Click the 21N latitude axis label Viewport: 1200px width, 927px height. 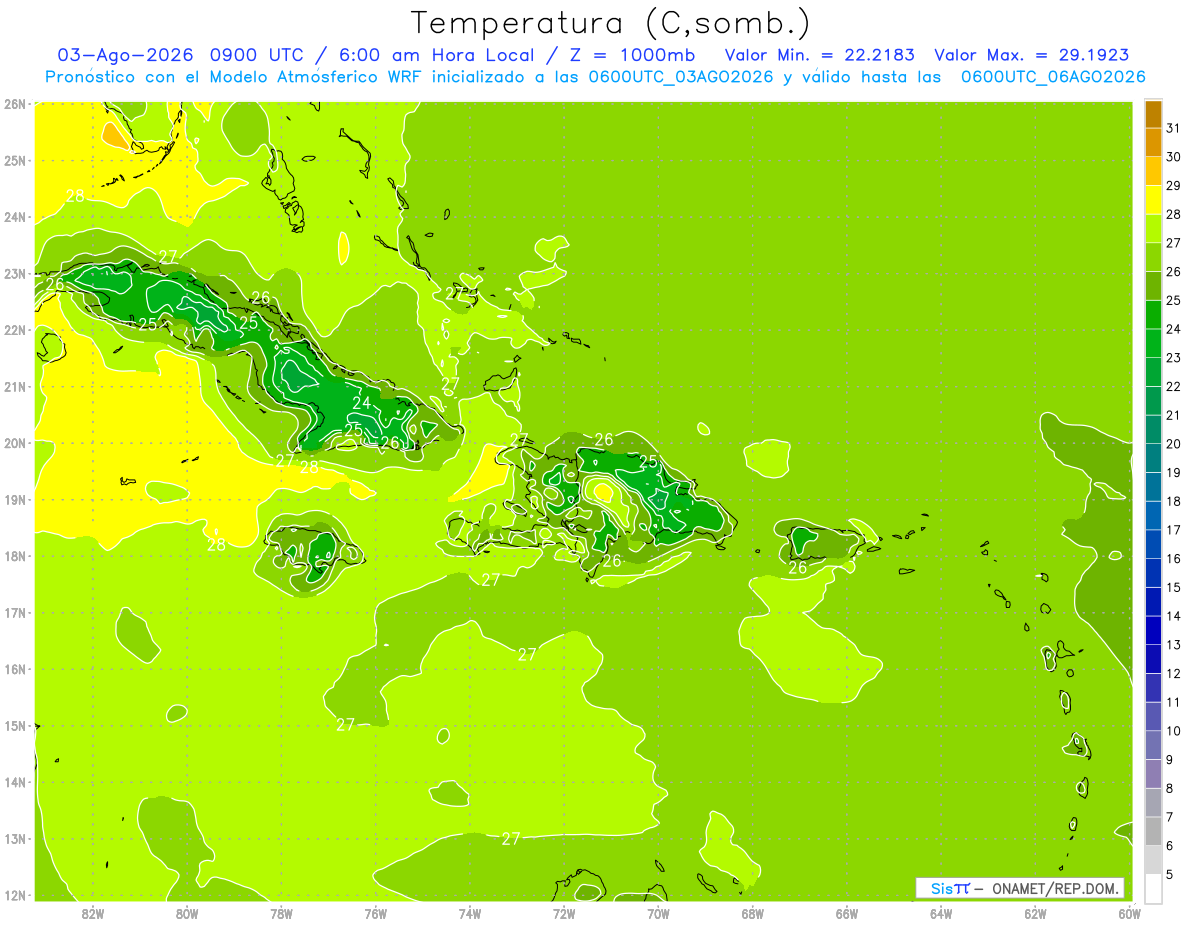(x=15, y=386)
